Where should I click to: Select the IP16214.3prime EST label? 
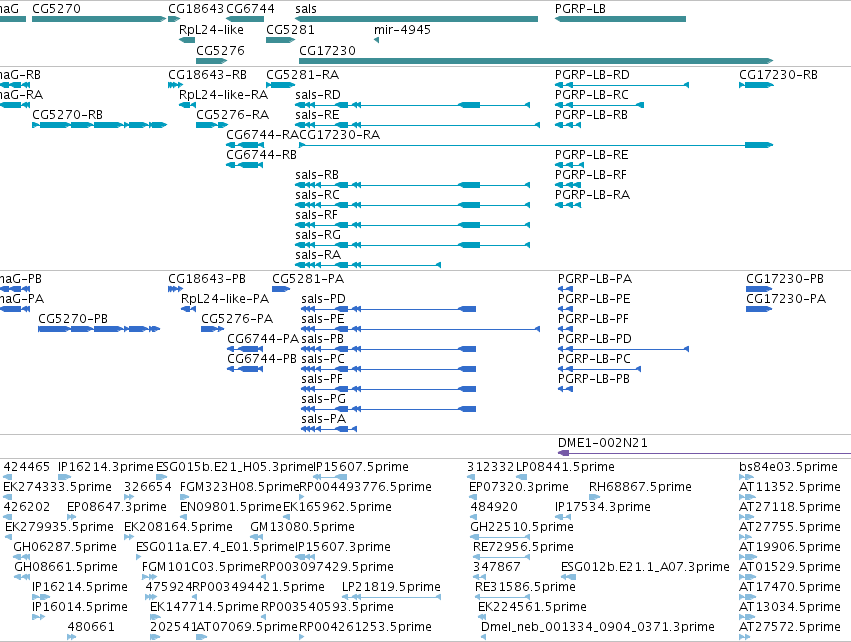pos(106,467)
